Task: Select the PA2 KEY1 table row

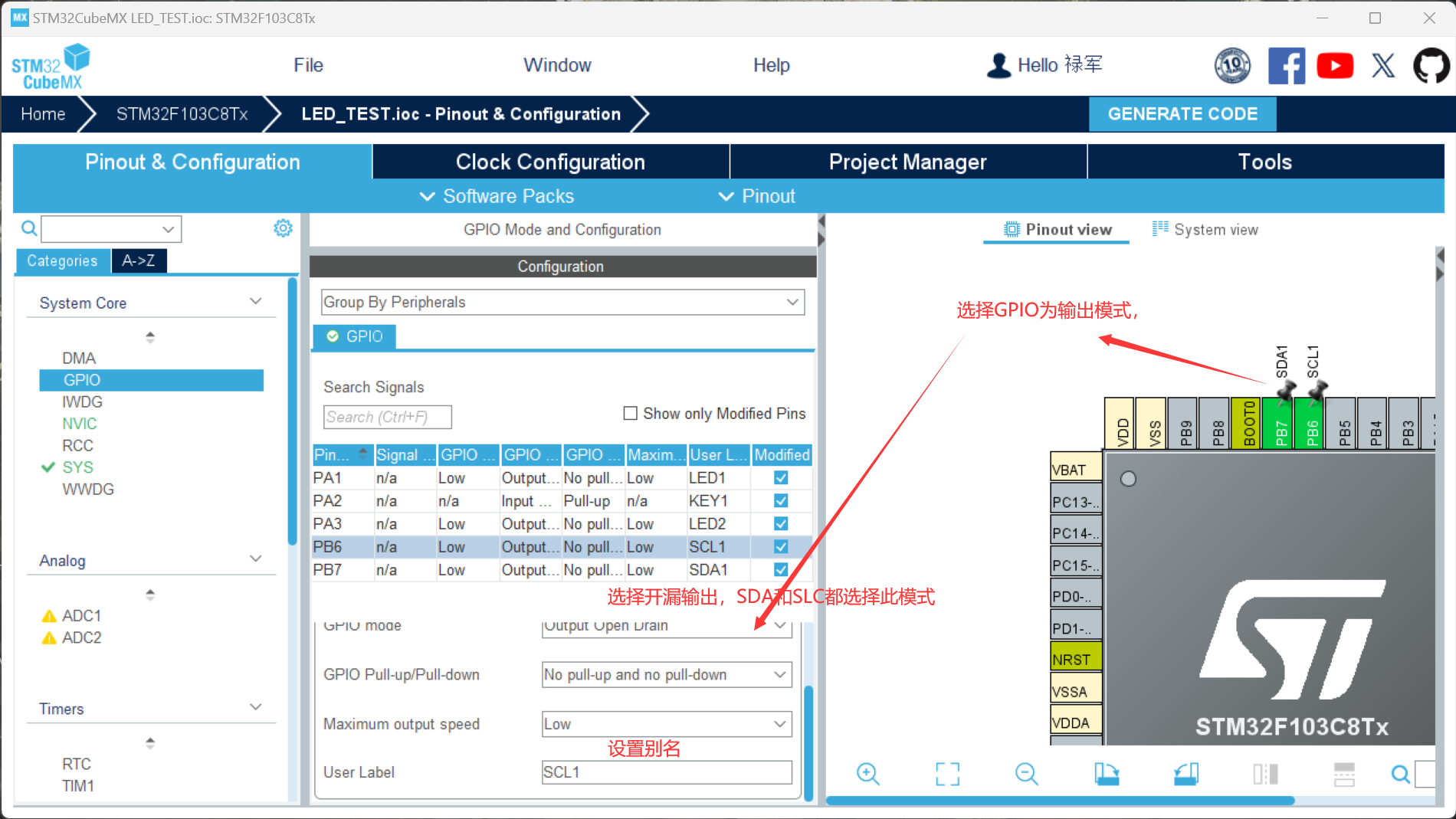Action: pyautogui.click(x=562, y=500)
